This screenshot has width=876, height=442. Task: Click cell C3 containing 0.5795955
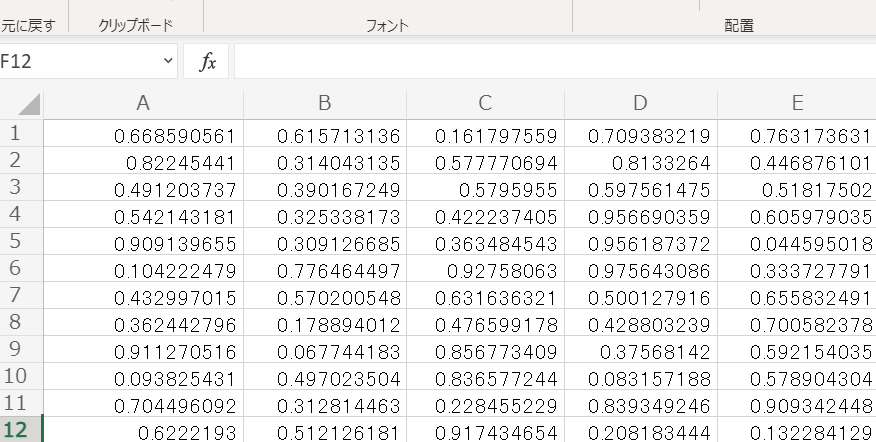point(485,187)
